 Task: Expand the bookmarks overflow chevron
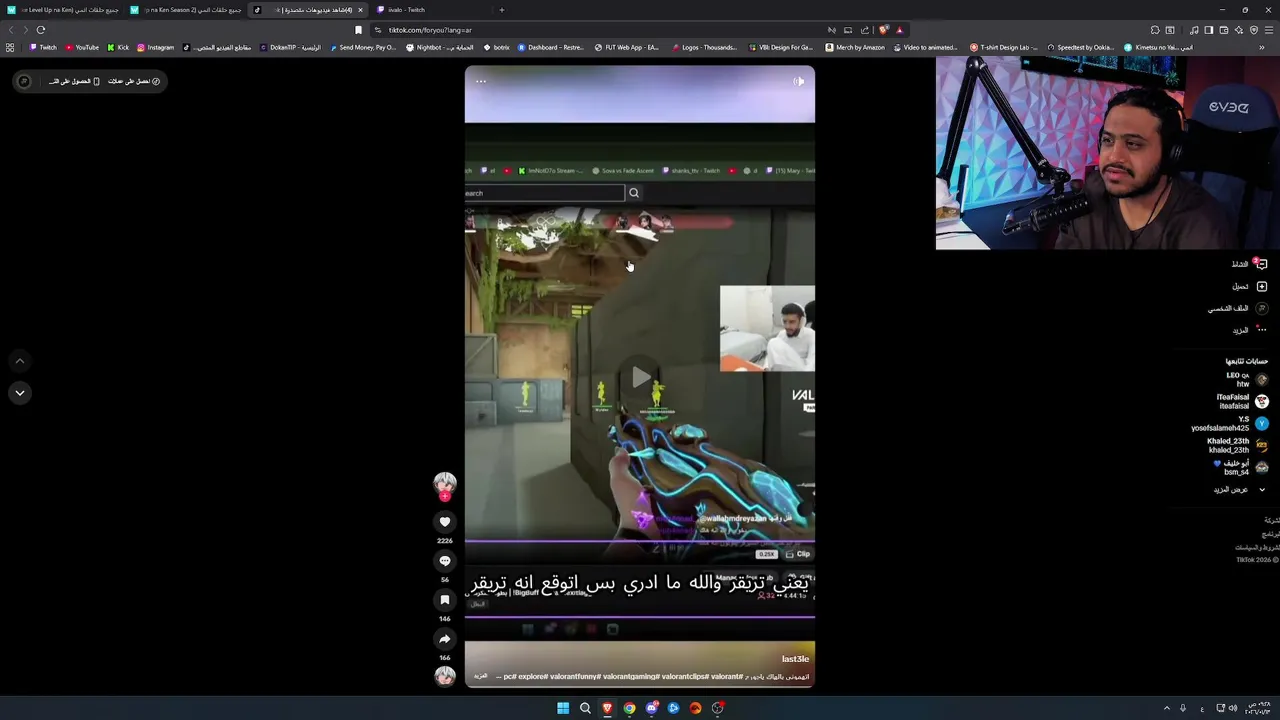click(x=1262, y=47)
